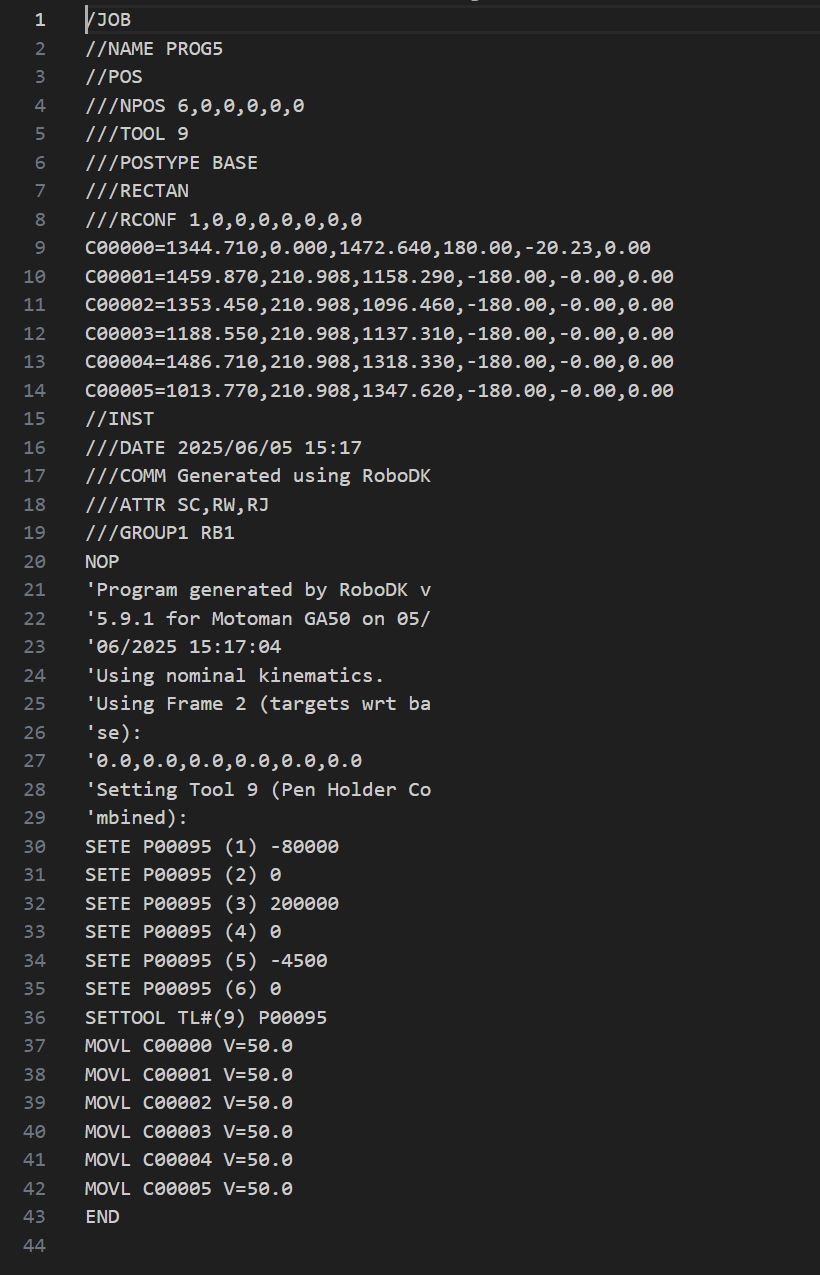The image size is (820, 1275).
Task: Click the SETE P00095 (1) -80000 line
Action: (211, 847)
